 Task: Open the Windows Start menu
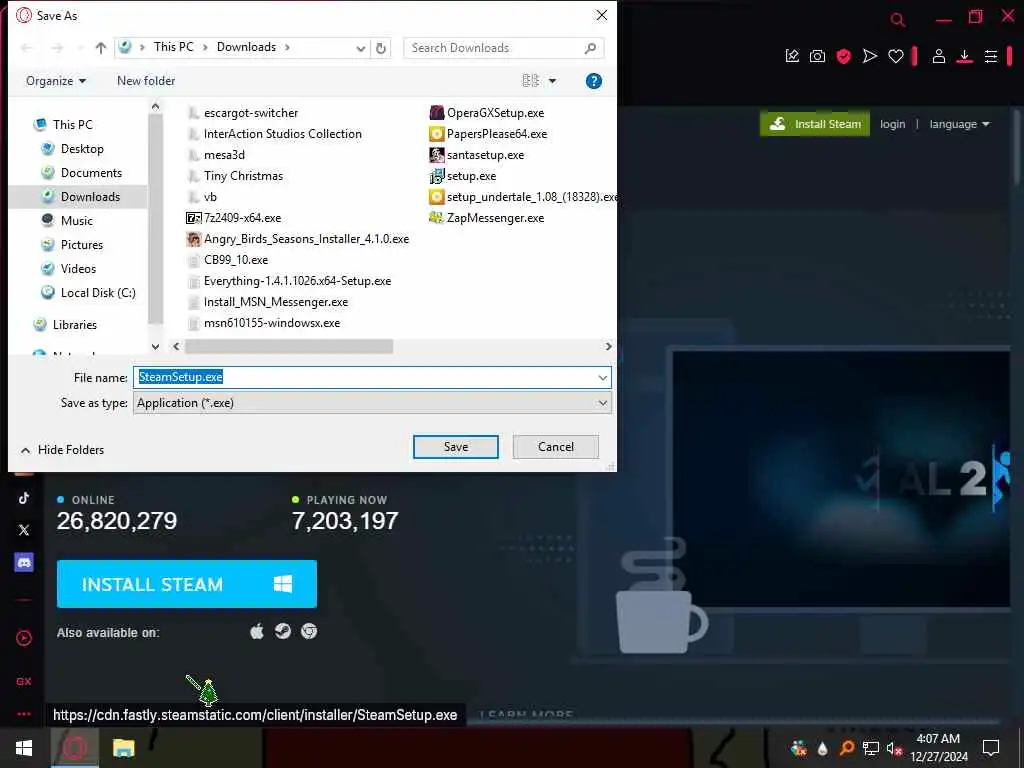tap(24, 748)
